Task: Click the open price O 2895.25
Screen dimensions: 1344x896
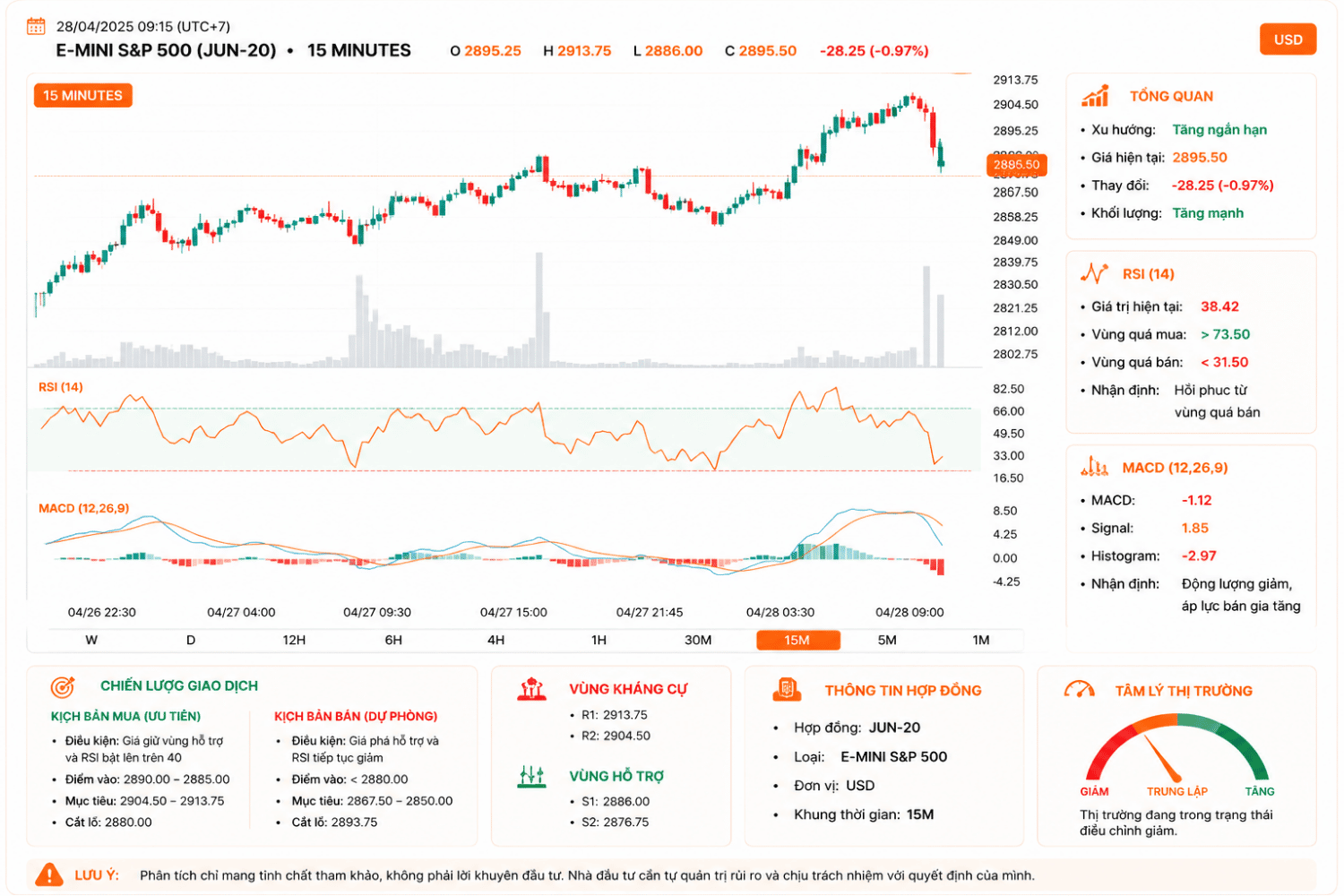Action: 486,51
